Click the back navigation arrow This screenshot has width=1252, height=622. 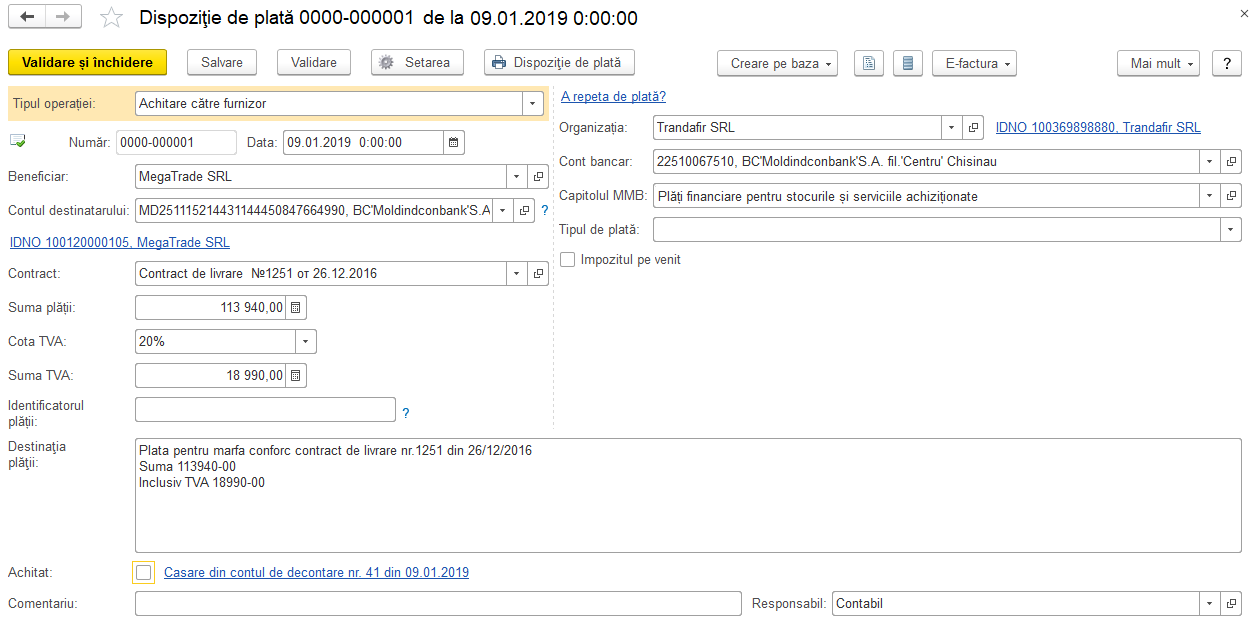(27, 17)
